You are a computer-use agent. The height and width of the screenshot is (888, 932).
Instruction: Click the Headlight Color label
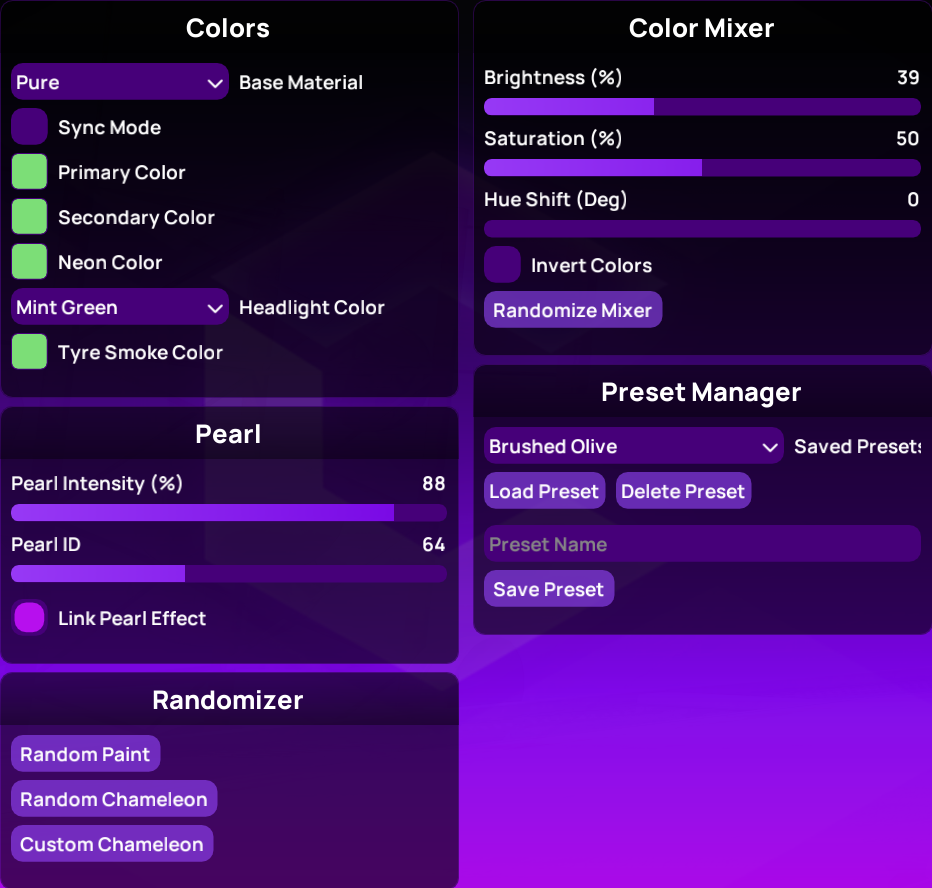point(311,308)
